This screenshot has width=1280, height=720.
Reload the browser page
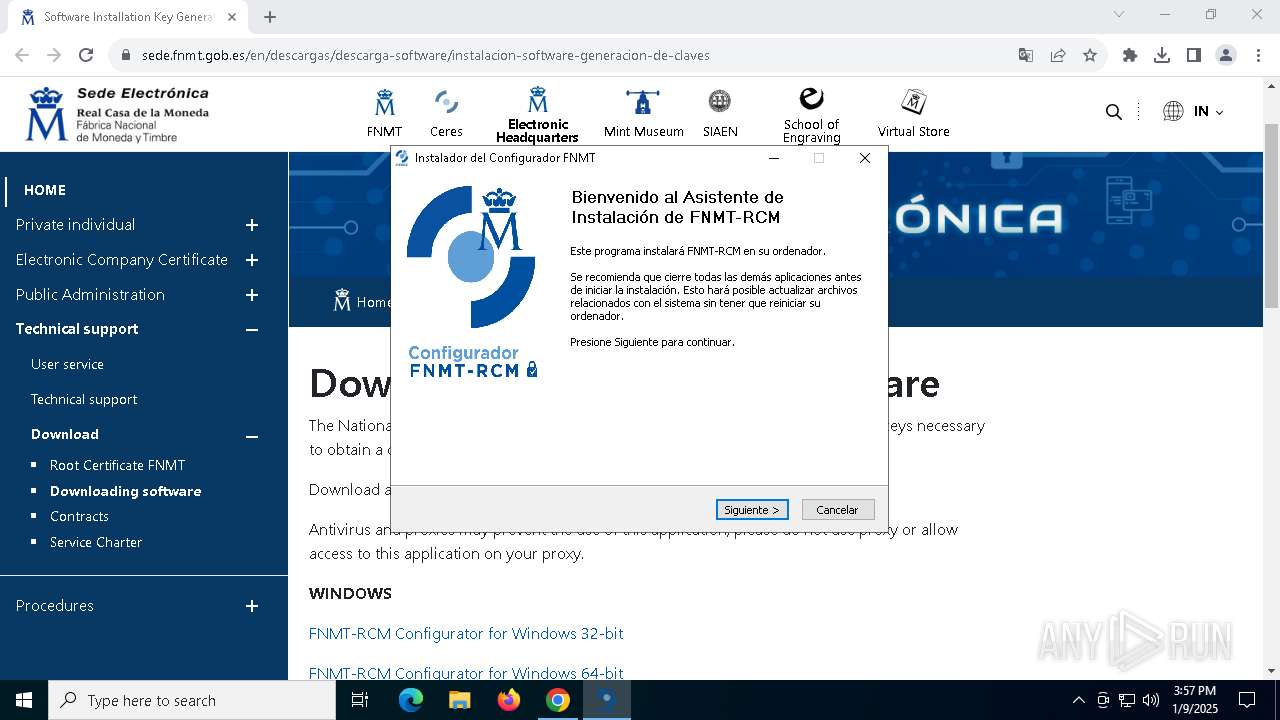(x=86, y=55)
